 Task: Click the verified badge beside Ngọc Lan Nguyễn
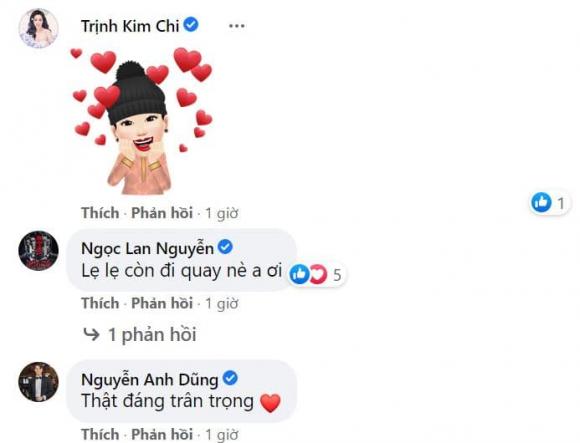click(x=225, y=247)
